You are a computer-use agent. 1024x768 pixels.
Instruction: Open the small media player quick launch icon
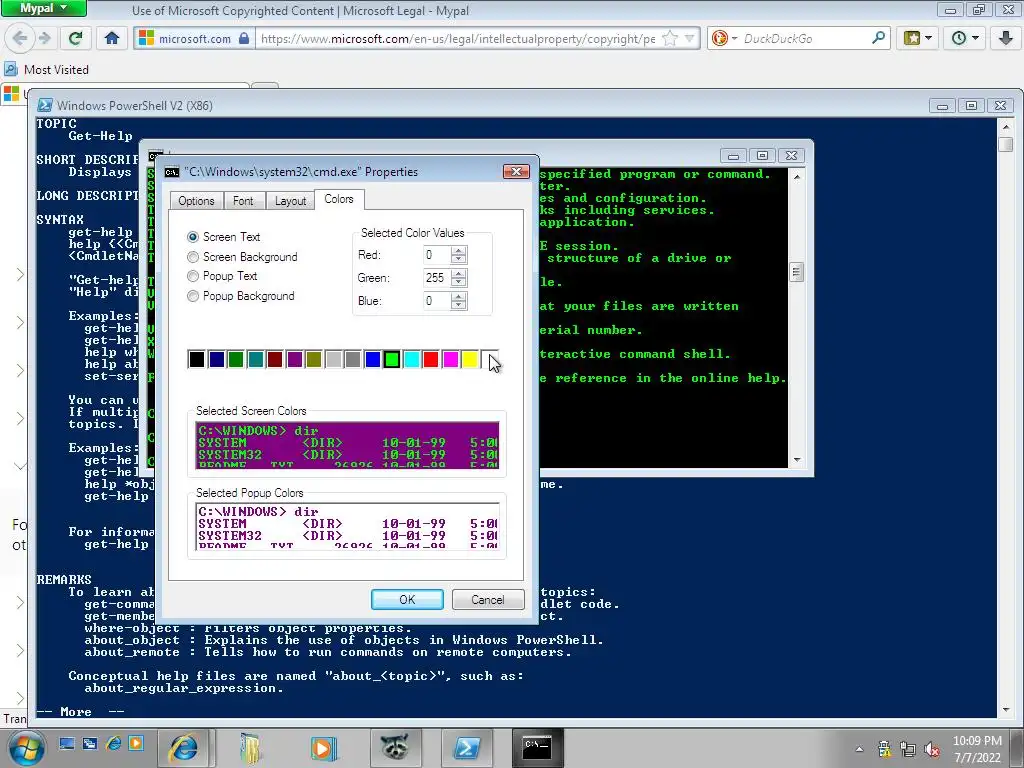136,743
